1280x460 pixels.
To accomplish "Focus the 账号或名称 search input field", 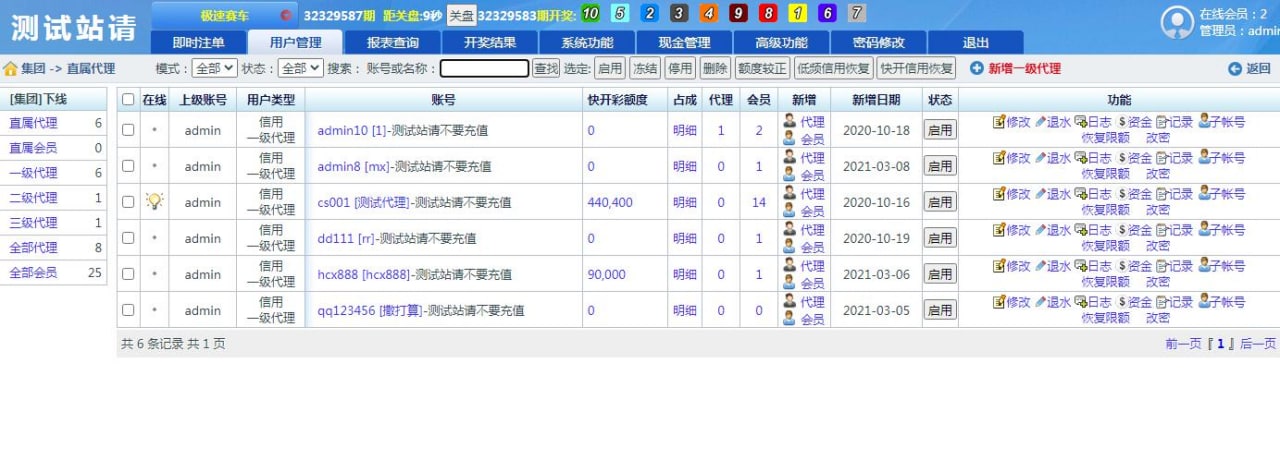I will (x=484, y=69).
